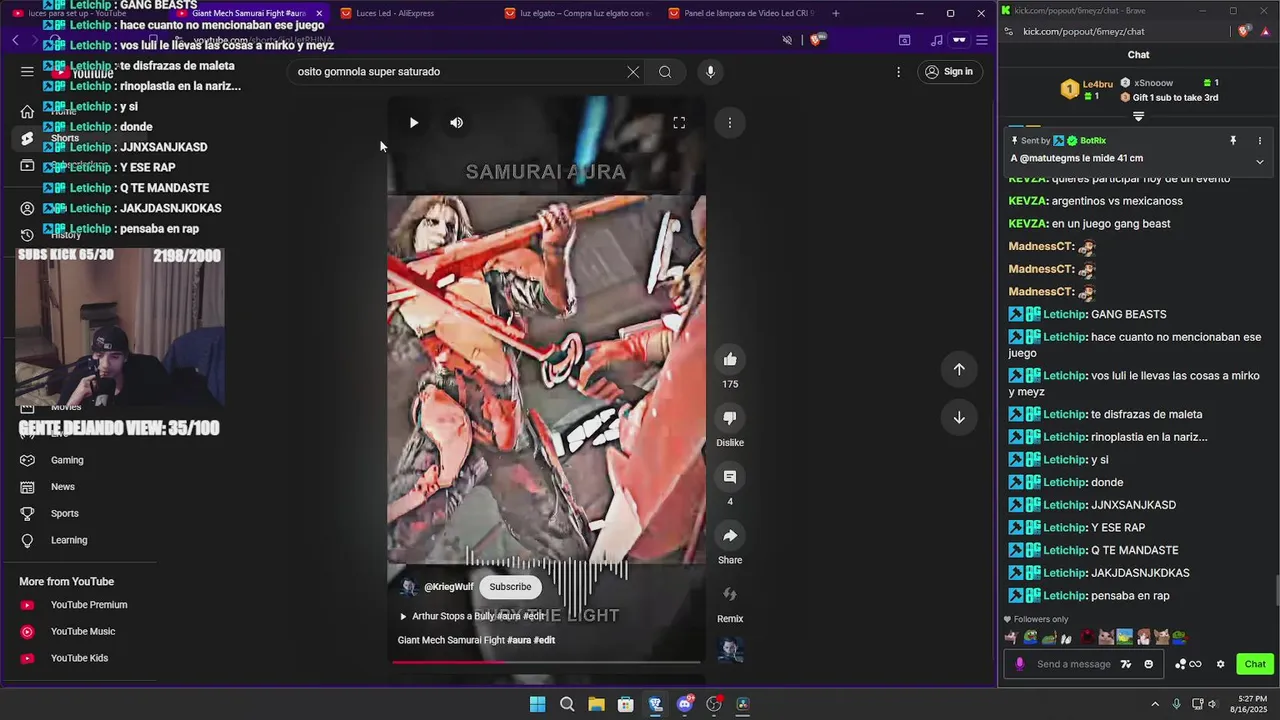Open Sports in YouTube sidebar

64,514
